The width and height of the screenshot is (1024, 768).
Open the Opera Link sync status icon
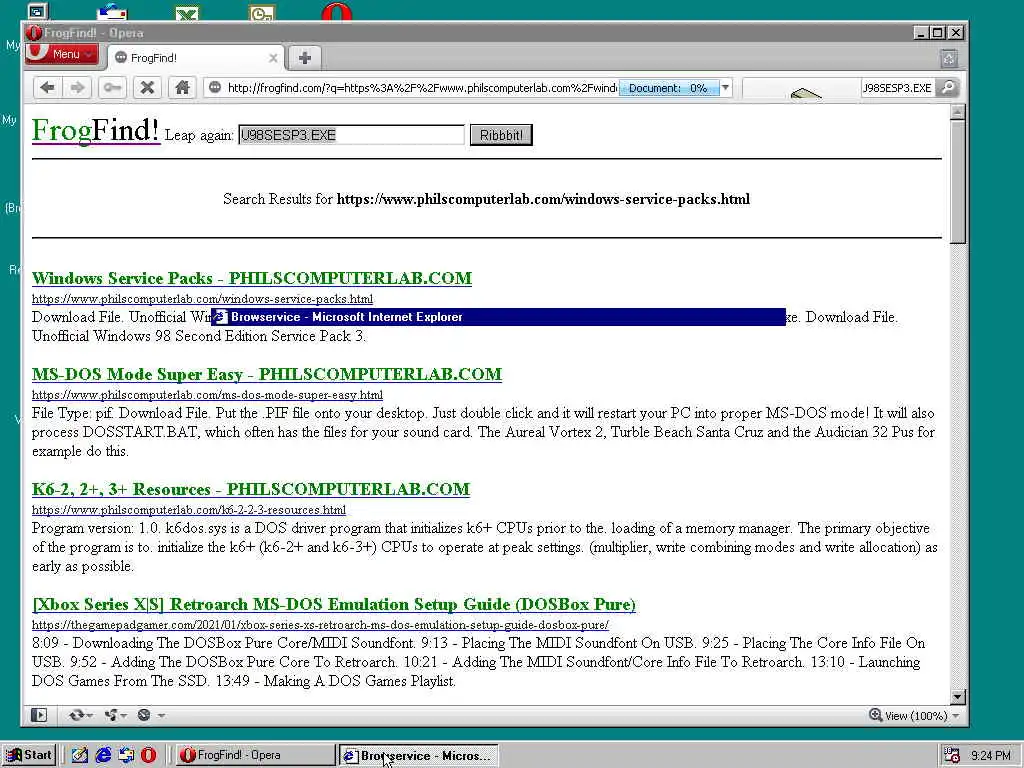[x=76, y=715]
